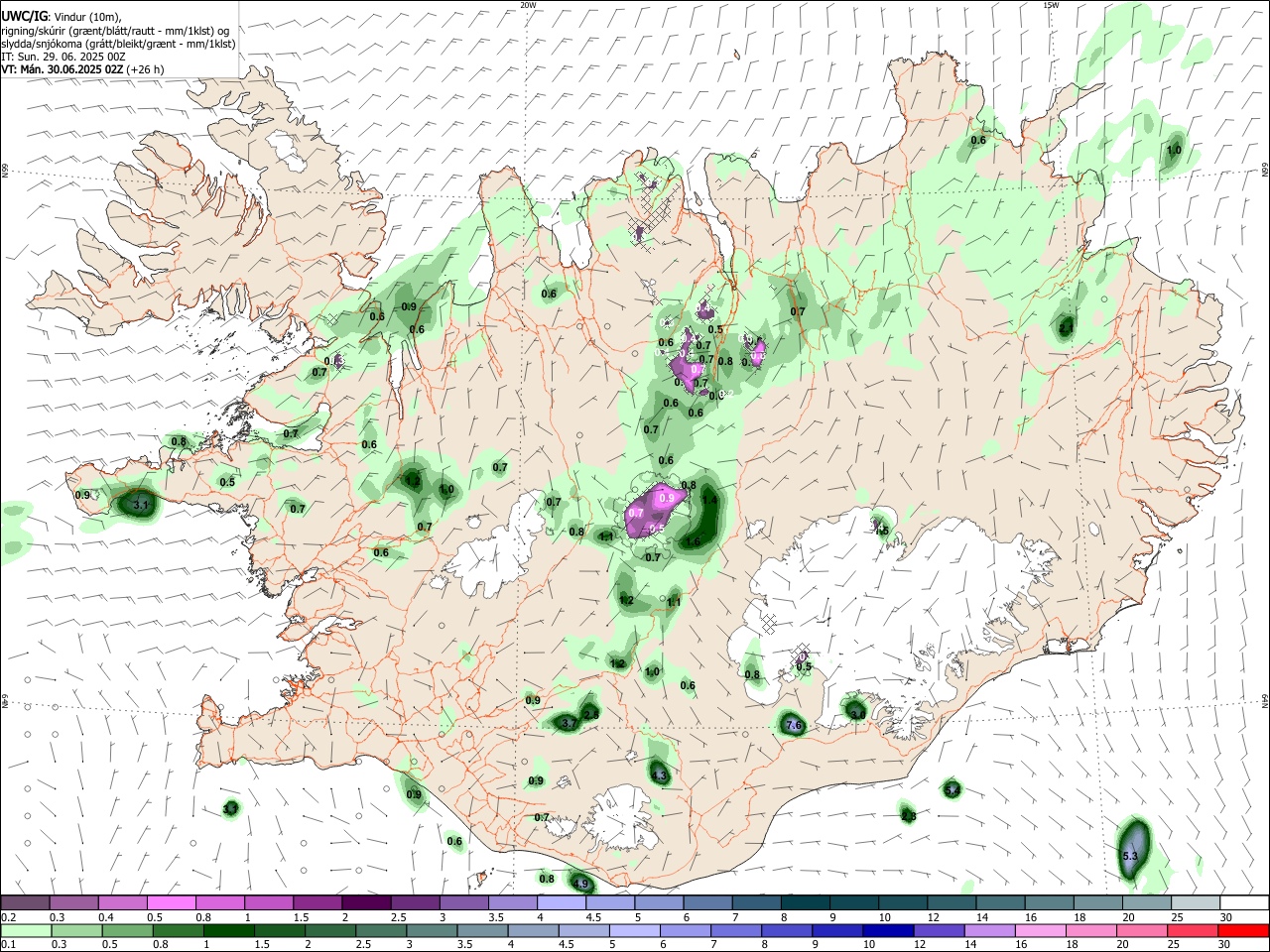This screenshot has width=1270, height=952.
Task: Pick the white 30 swatch ending the top legend row
Action: 1244,902
